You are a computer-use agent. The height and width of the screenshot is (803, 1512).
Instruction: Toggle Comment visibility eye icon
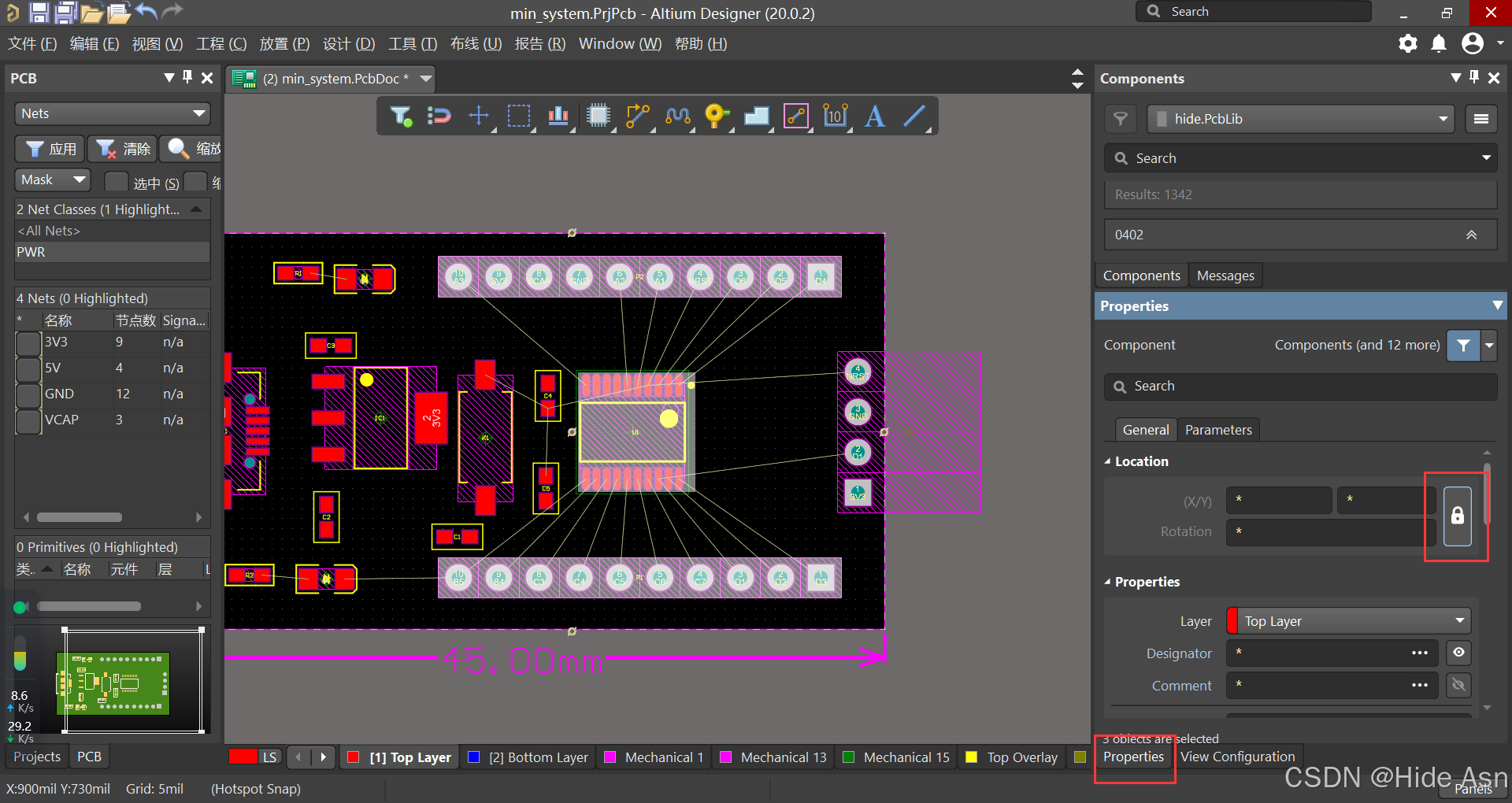(1458, 685)
